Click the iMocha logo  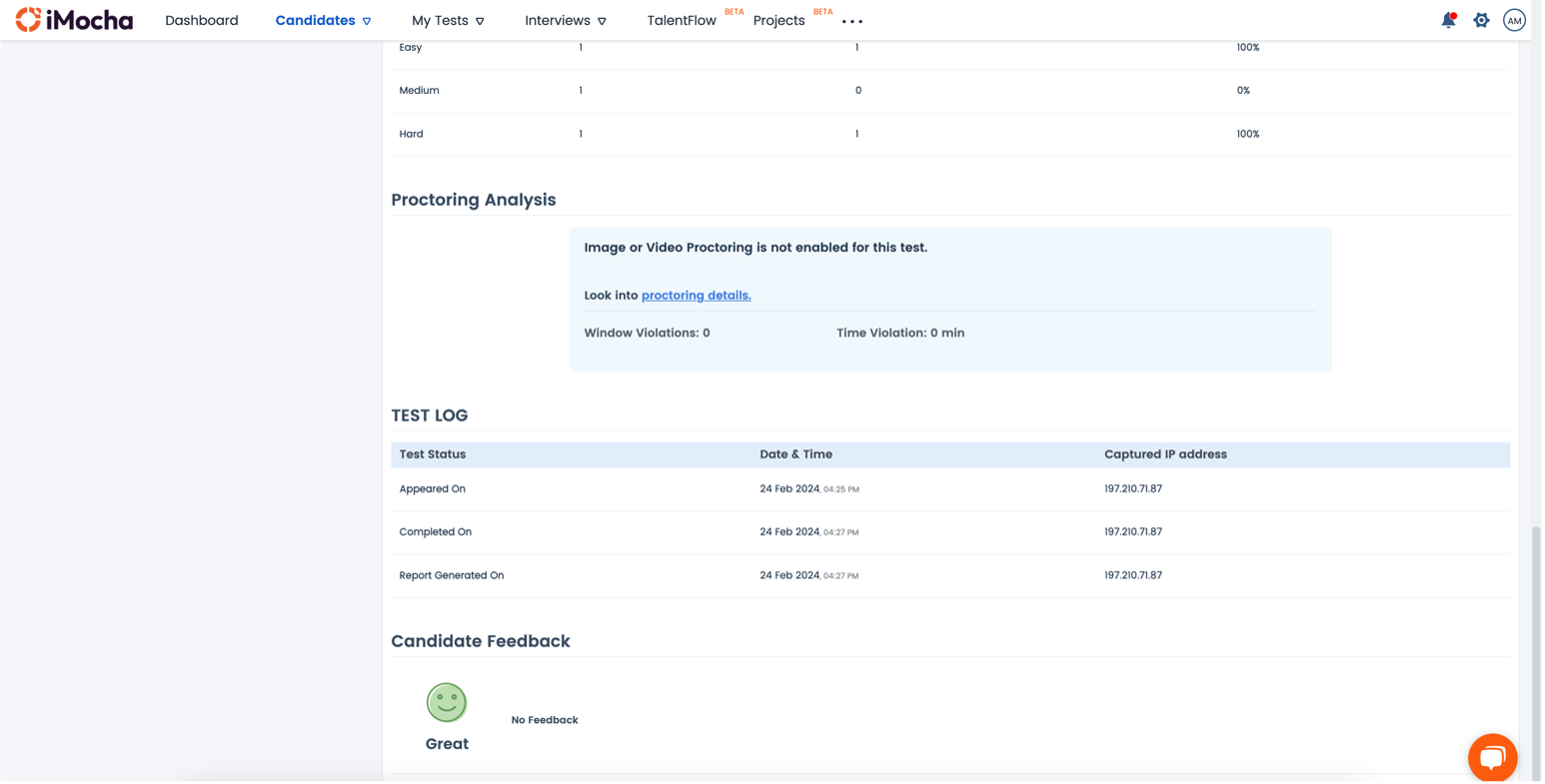click(x=74, y=20)
